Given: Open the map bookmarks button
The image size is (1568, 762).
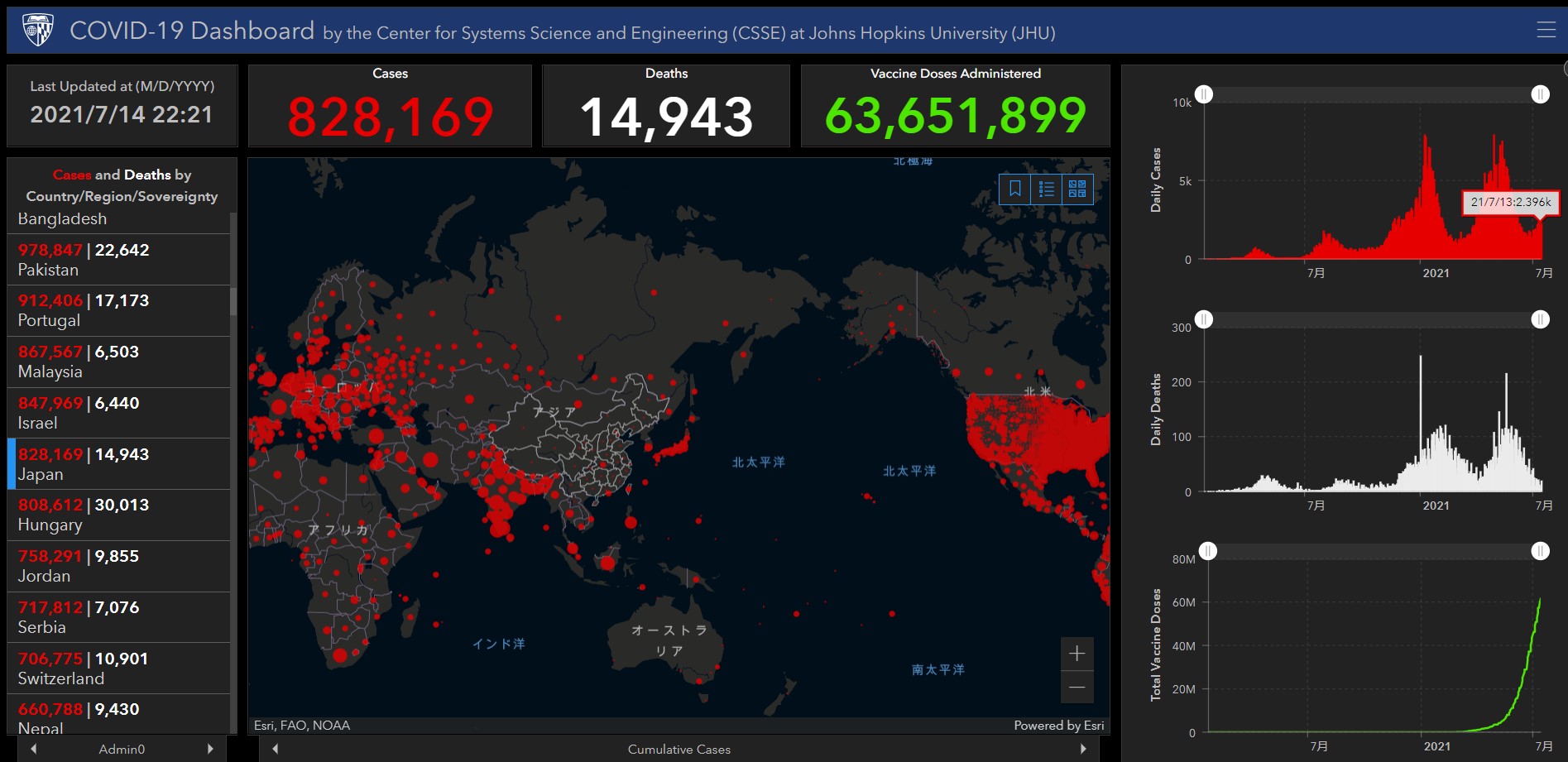Looking at the screenshot, I should (x=1015, y=189).
